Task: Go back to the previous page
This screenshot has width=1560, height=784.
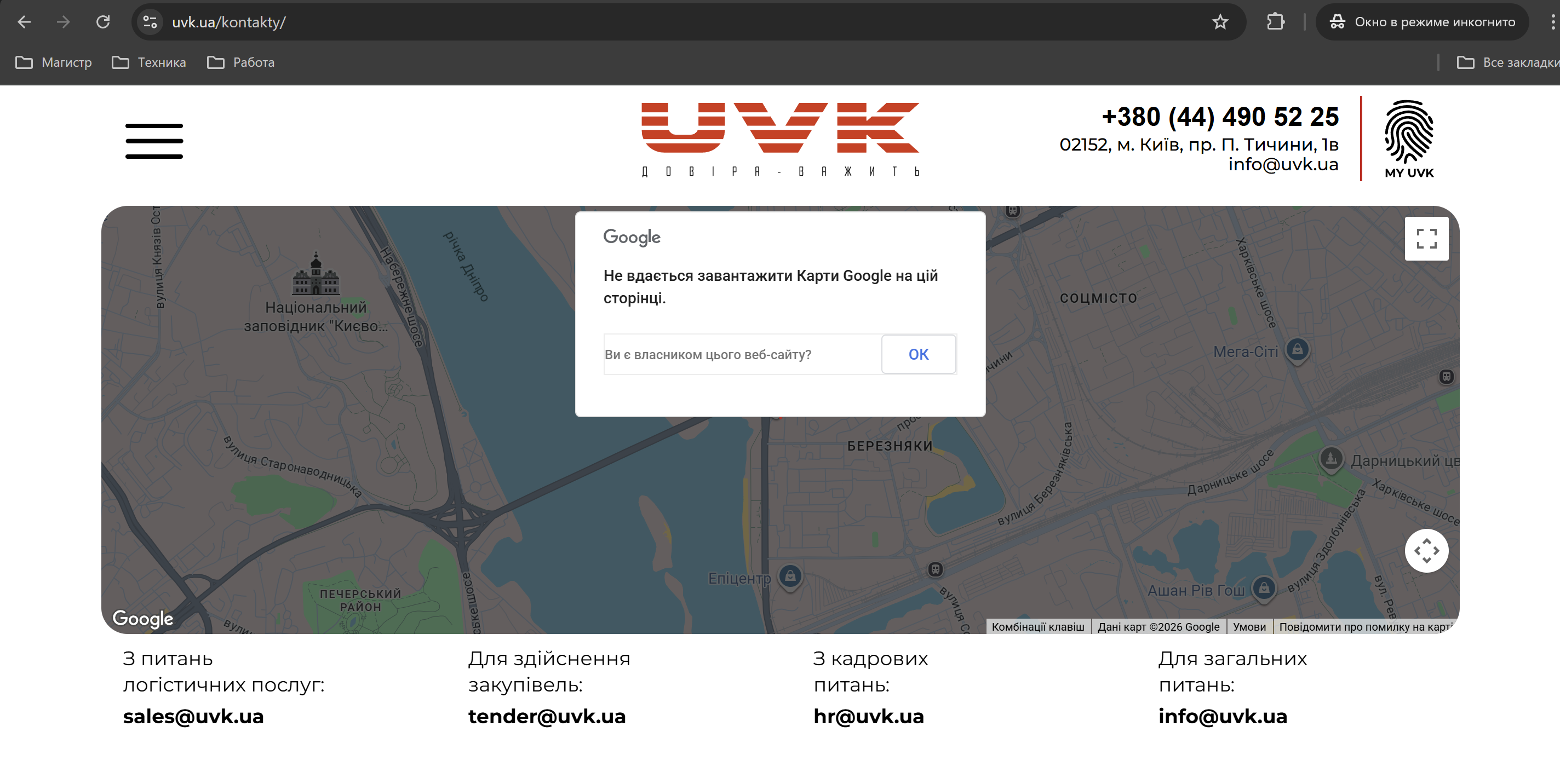Action: 24,22
